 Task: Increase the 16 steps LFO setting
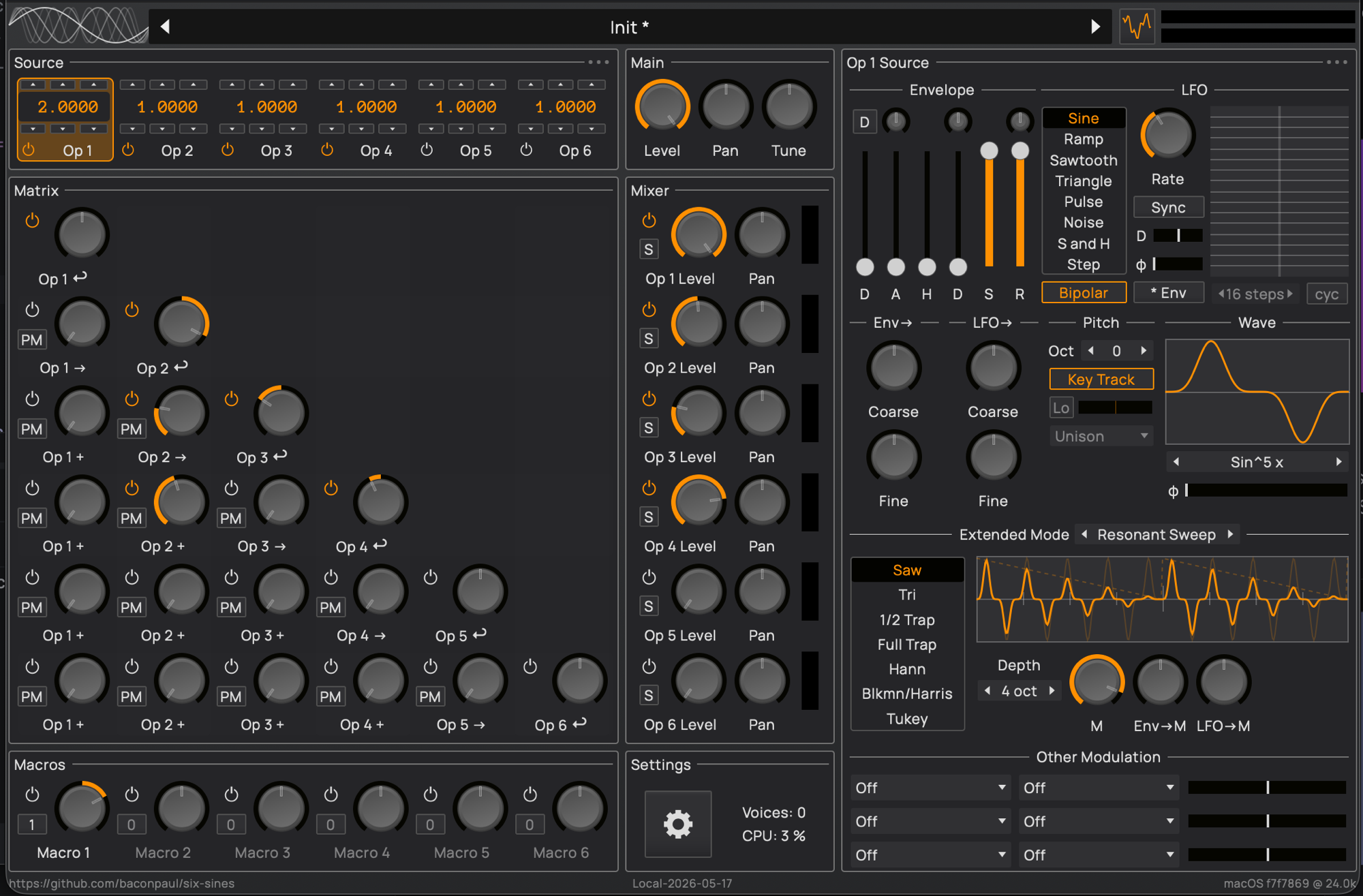(1289, 294)
